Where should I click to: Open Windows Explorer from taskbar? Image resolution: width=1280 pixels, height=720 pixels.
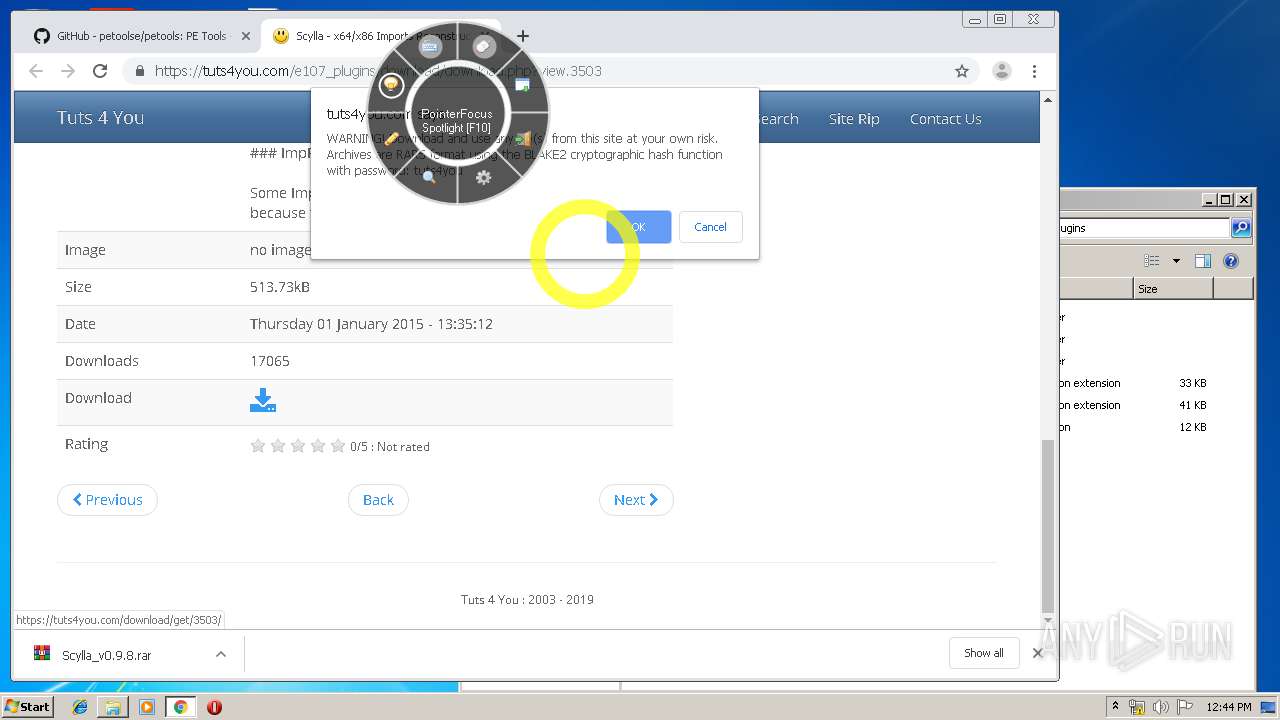tap(113, 707)
